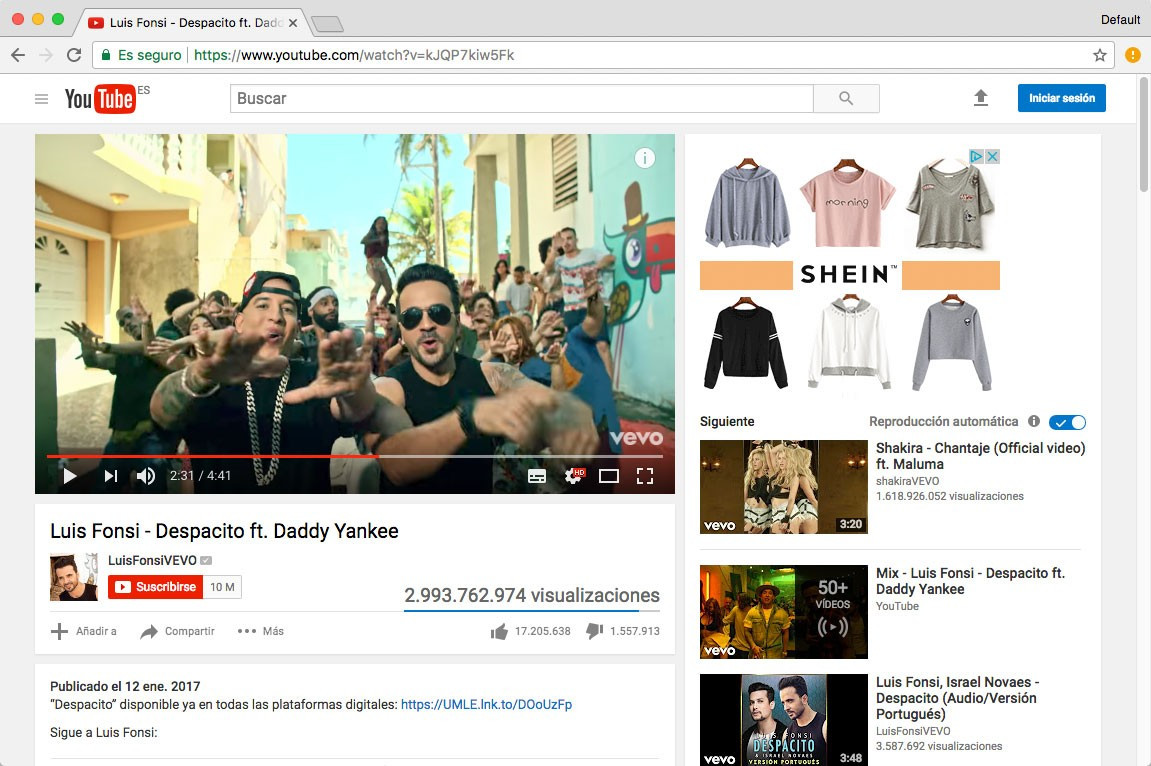The width and height of the screenshot is (1151, 766).
Task: Play the video with the play button
Action: pyautogui.click(x=70, y=476)
